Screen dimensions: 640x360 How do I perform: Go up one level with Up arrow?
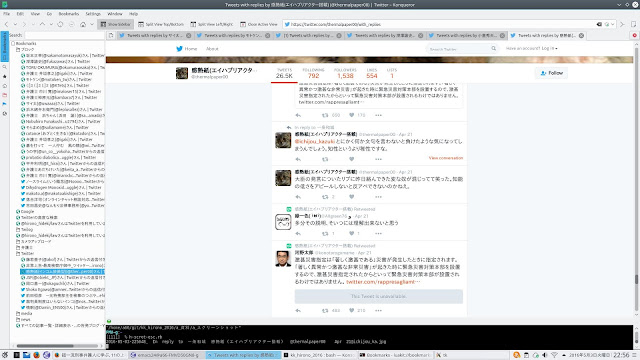click(42, 24)
